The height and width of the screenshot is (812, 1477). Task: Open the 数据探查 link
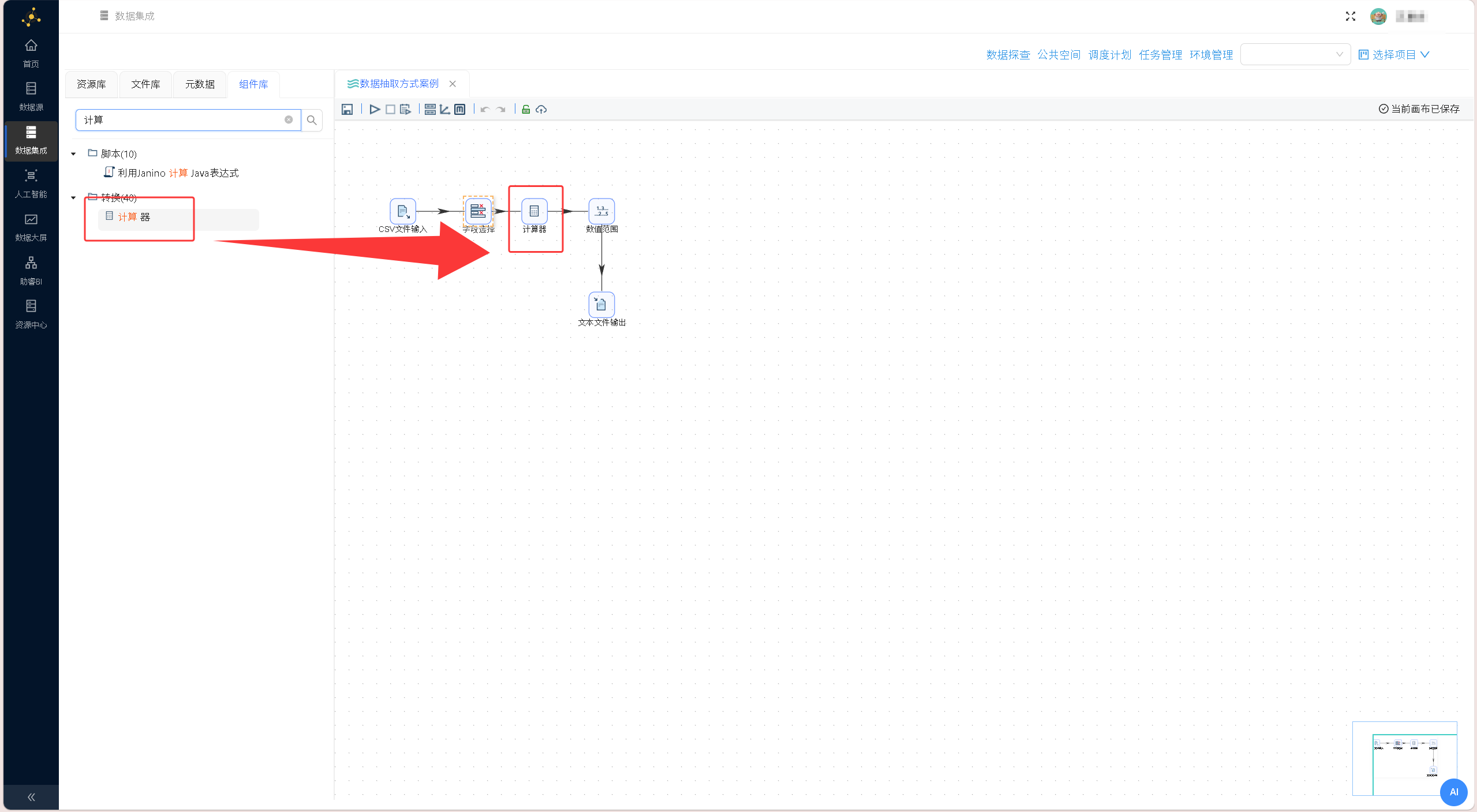click(1008, 54)
